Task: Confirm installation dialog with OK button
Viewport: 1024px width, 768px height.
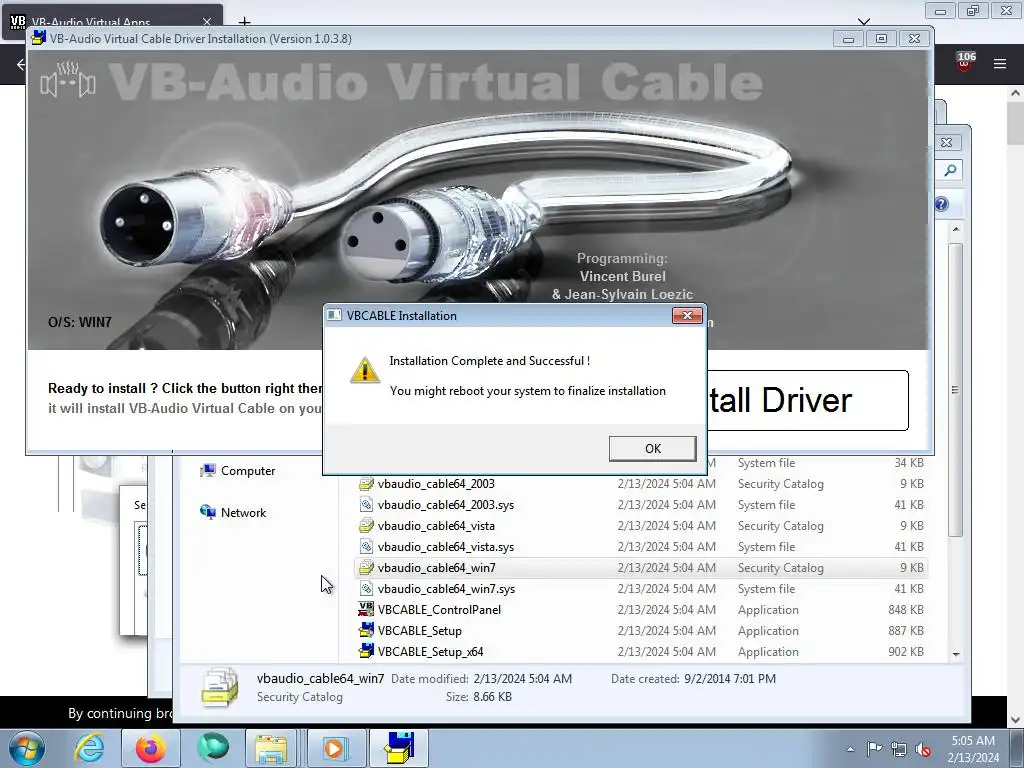Action: tap(652, 449)
